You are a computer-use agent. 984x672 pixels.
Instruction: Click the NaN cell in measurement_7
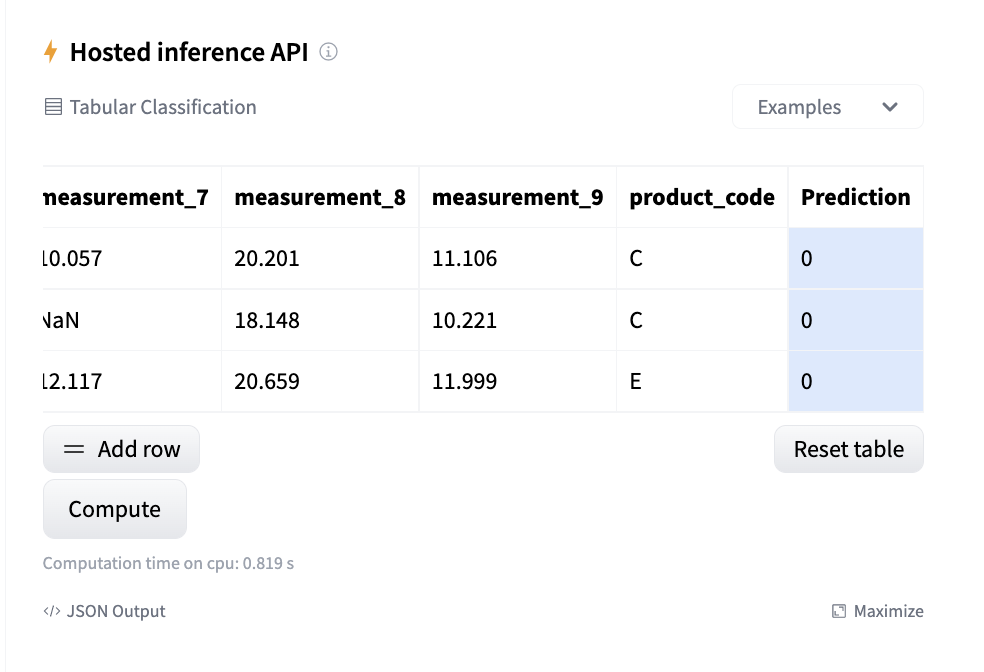(131, 320)
